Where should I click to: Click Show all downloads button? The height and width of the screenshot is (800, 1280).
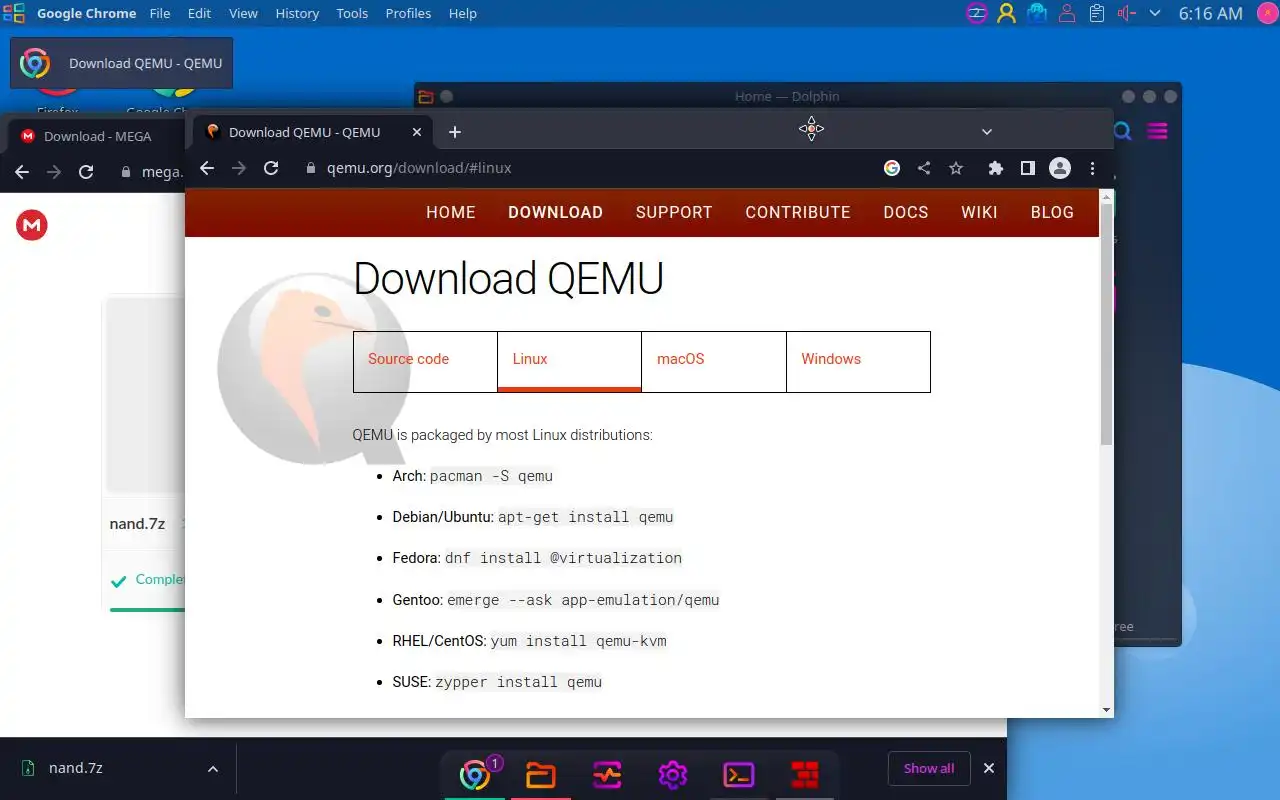928,768
